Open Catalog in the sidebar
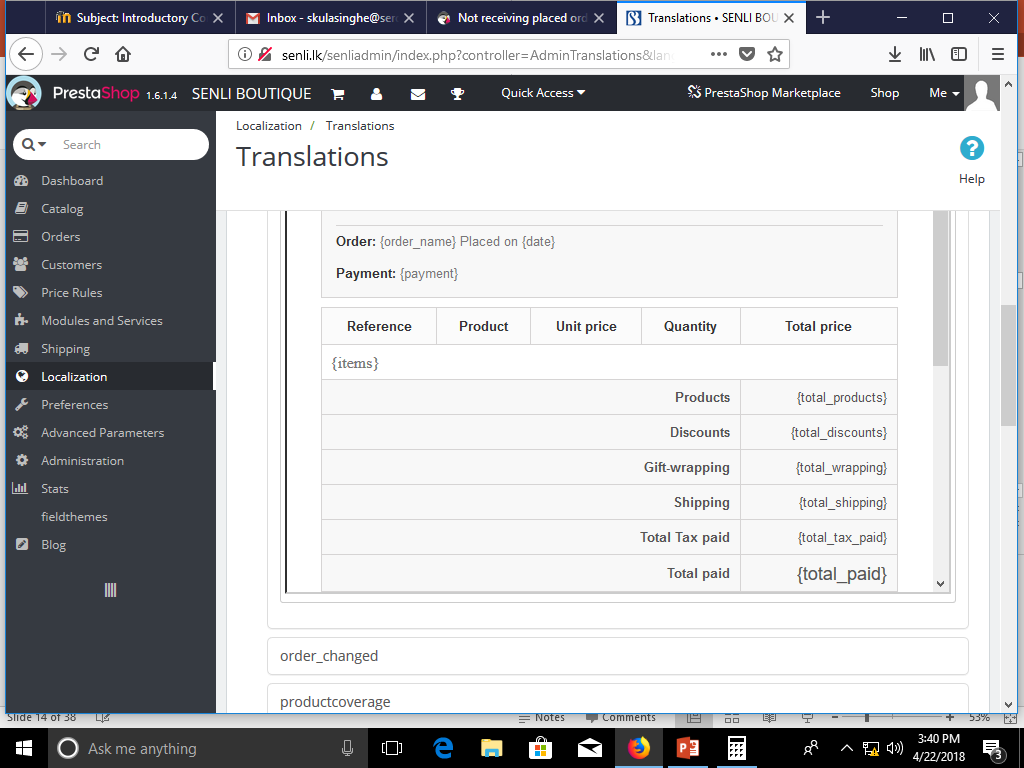Viewport: 1024px width, 768px height. pyautogui.click(x=62, y=209)
